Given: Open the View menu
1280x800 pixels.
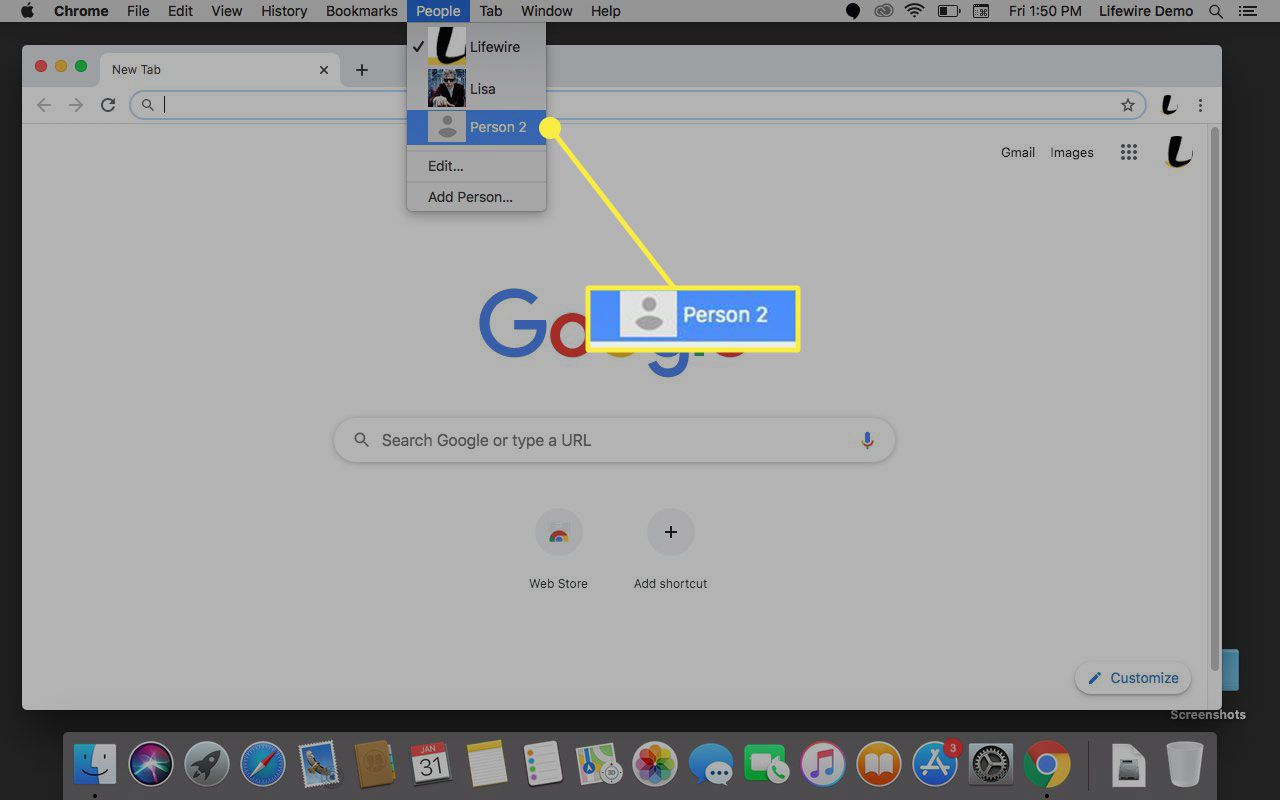Looking at the screenshot, I should (x=227, y=11).
